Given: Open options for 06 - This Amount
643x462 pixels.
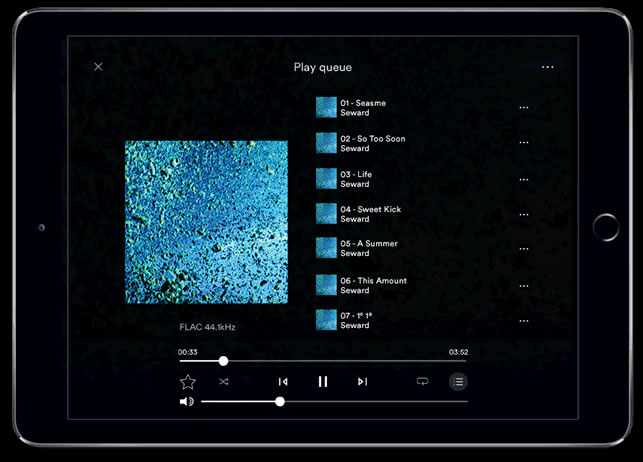Looking at the screenshot, I should (x=524, y=286).
